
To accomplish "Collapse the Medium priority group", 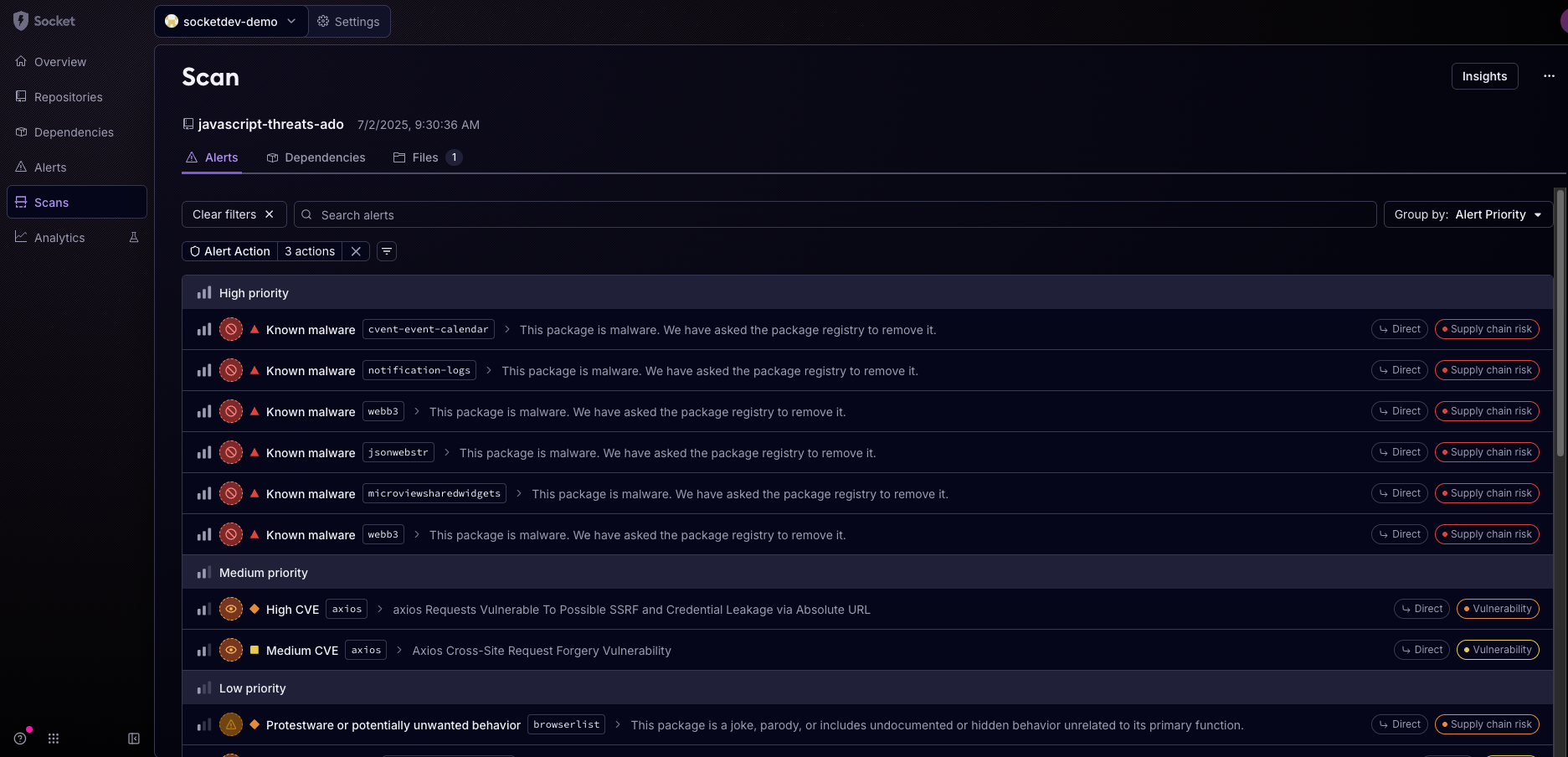I will 867,573.
